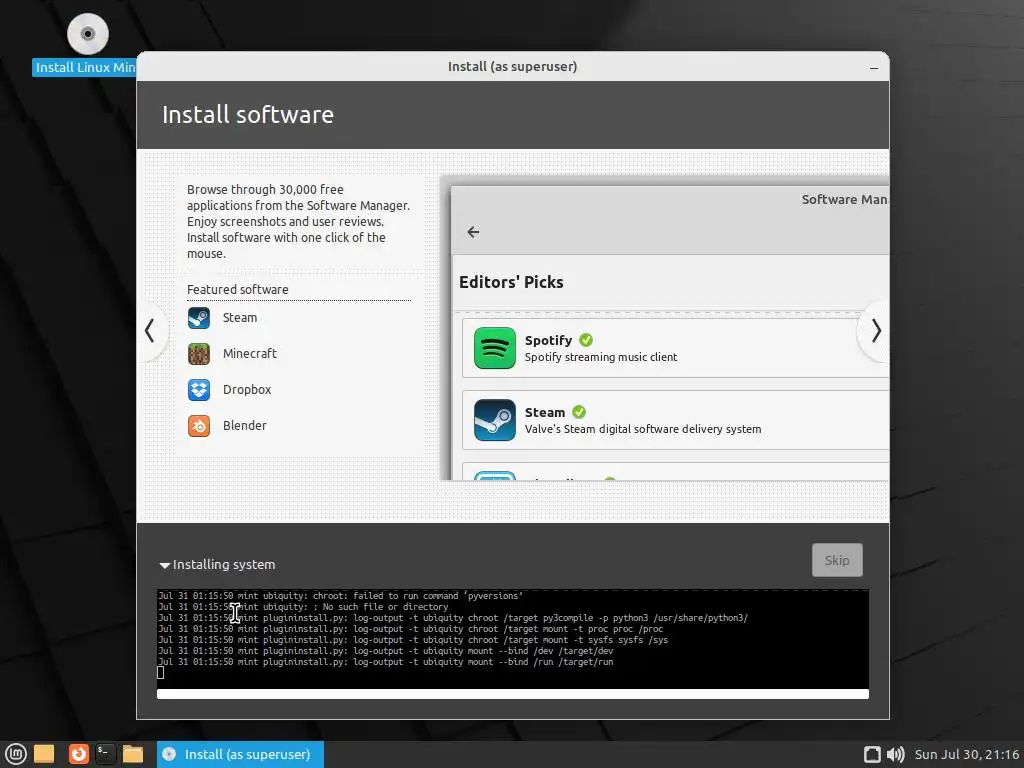This screenshot has width=1024, height=768.
Task: Click the log line 'mount -t sysfs sysfs /sys'
Action: pos(413,640)
